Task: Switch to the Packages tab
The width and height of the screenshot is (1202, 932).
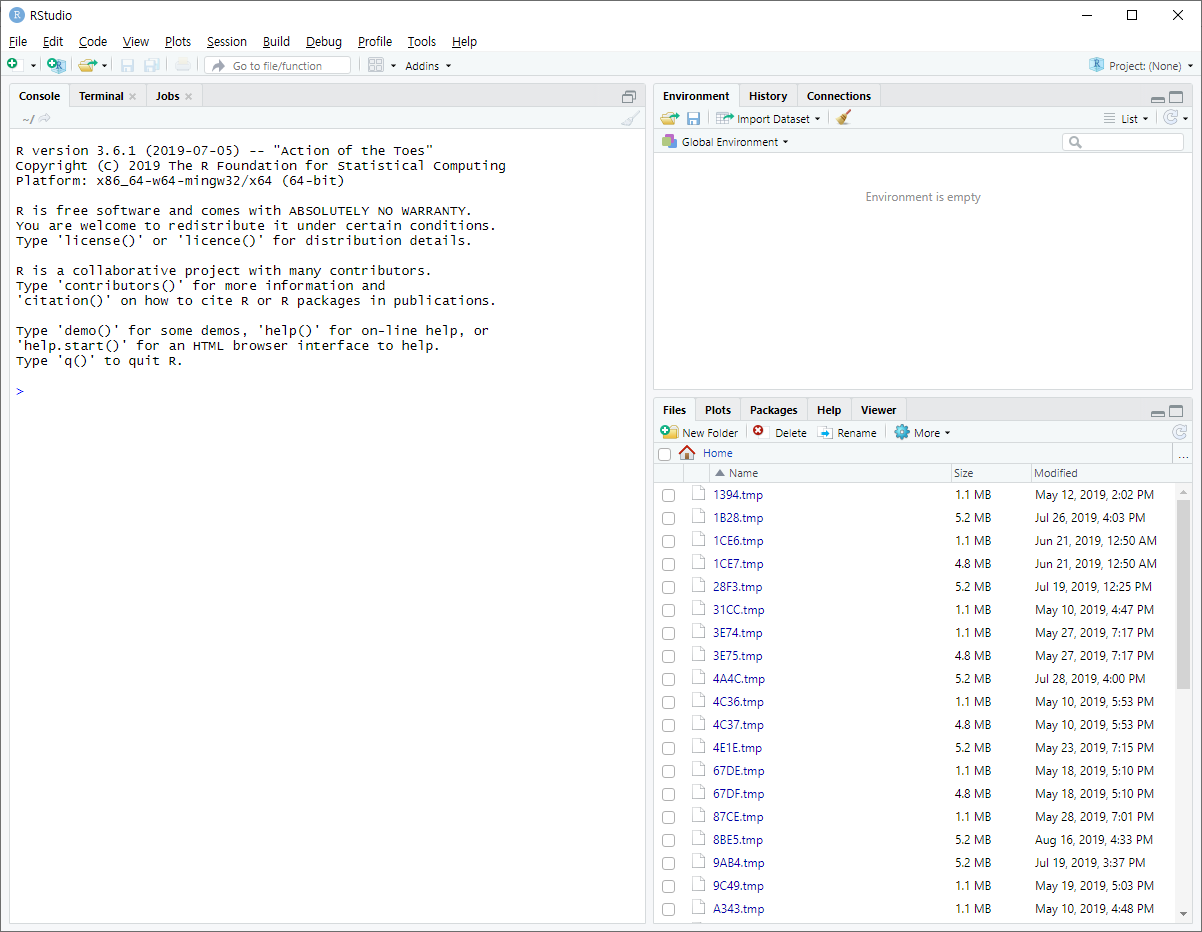Action: point(774,410)
